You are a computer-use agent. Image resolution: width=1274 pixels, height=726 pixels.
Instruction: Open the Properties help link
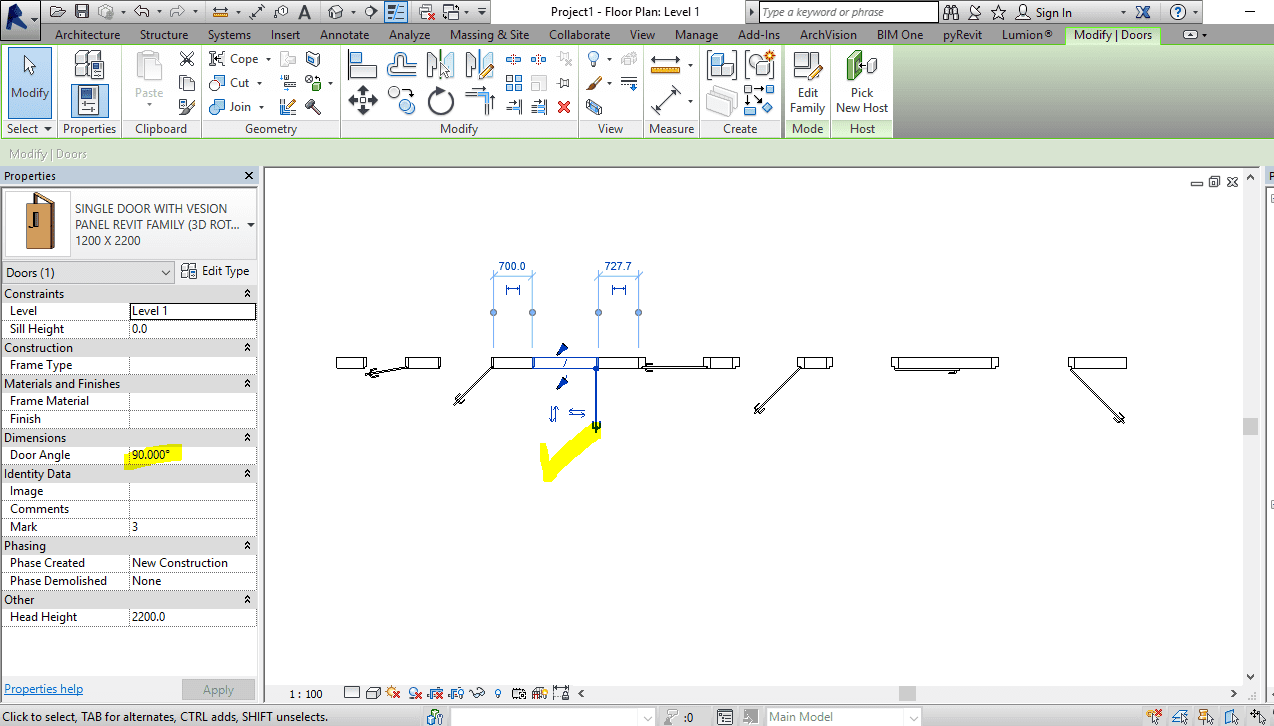(x=44, y=689)
